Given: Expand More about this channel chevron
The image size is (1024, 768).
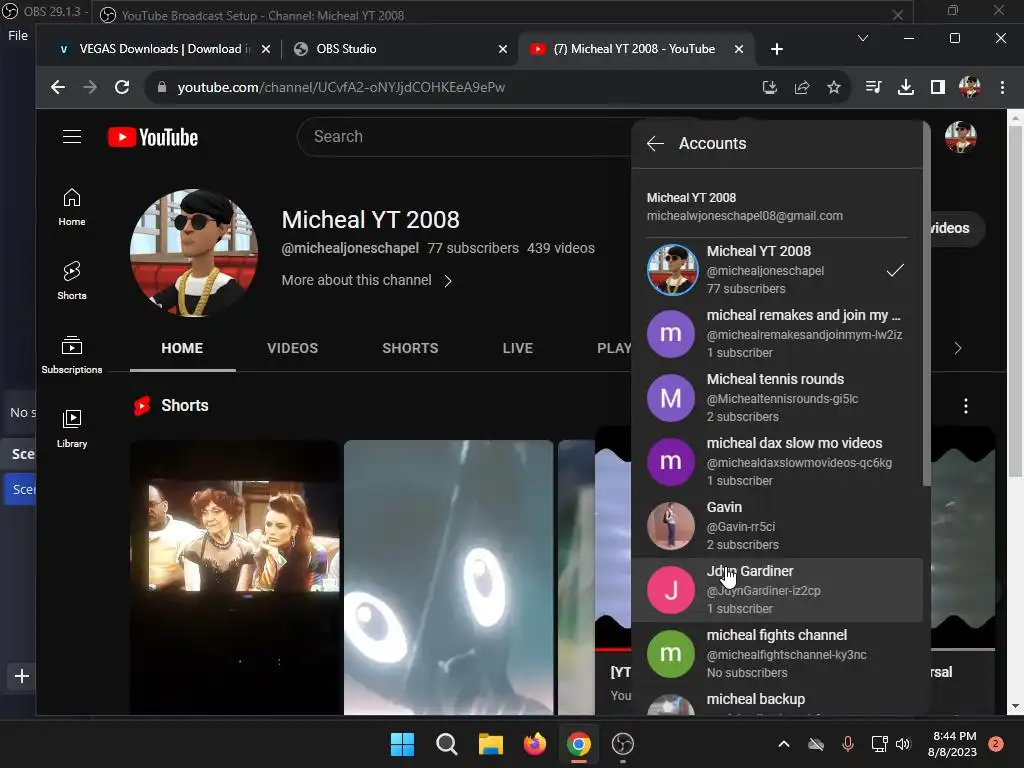Looking at the screenshot, I should tap(448, 281).
